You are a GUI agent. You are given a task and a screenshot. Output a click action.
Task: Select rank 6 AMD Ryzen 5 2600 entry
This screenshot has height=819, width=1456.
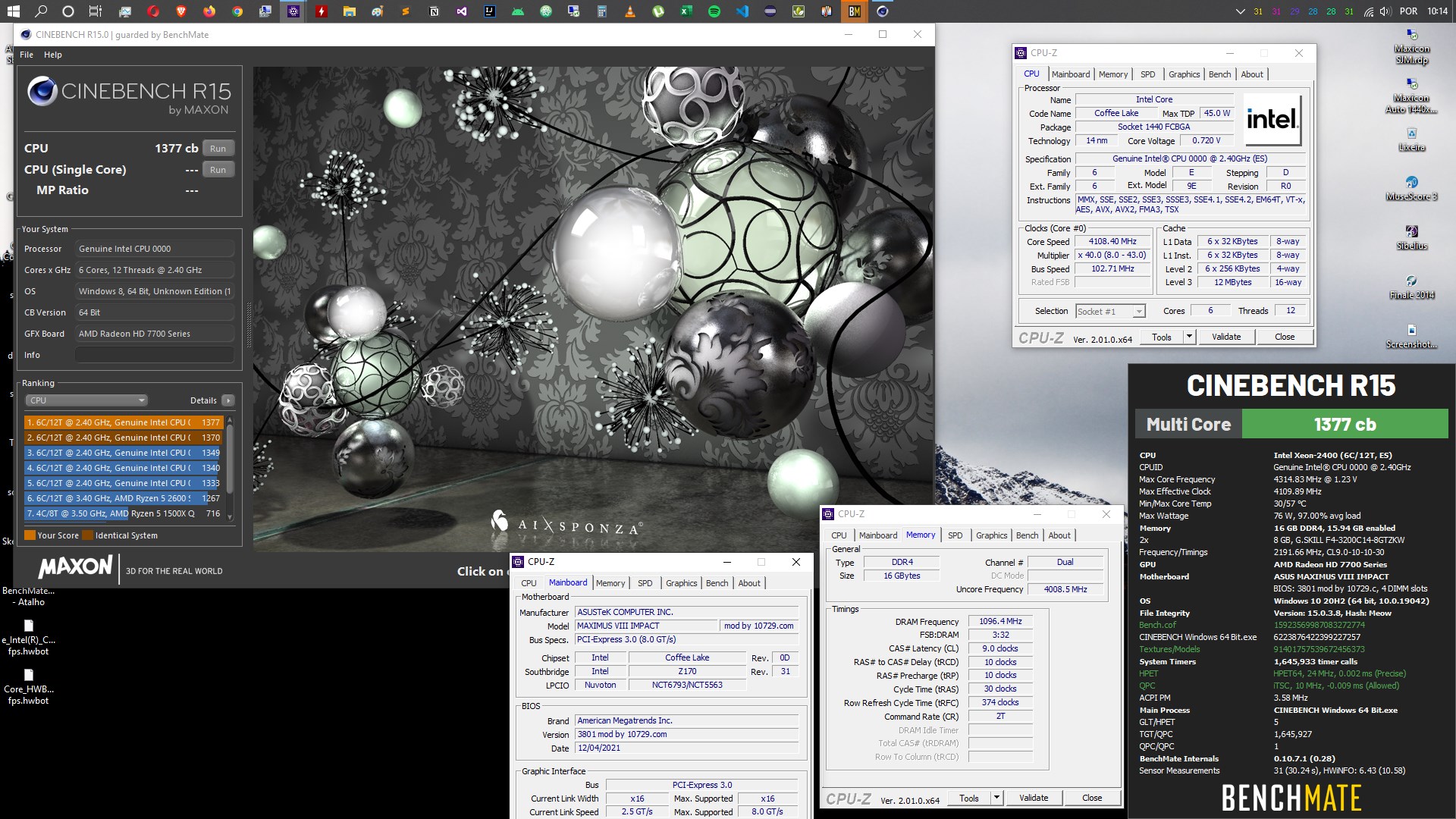tap(124, 498)
